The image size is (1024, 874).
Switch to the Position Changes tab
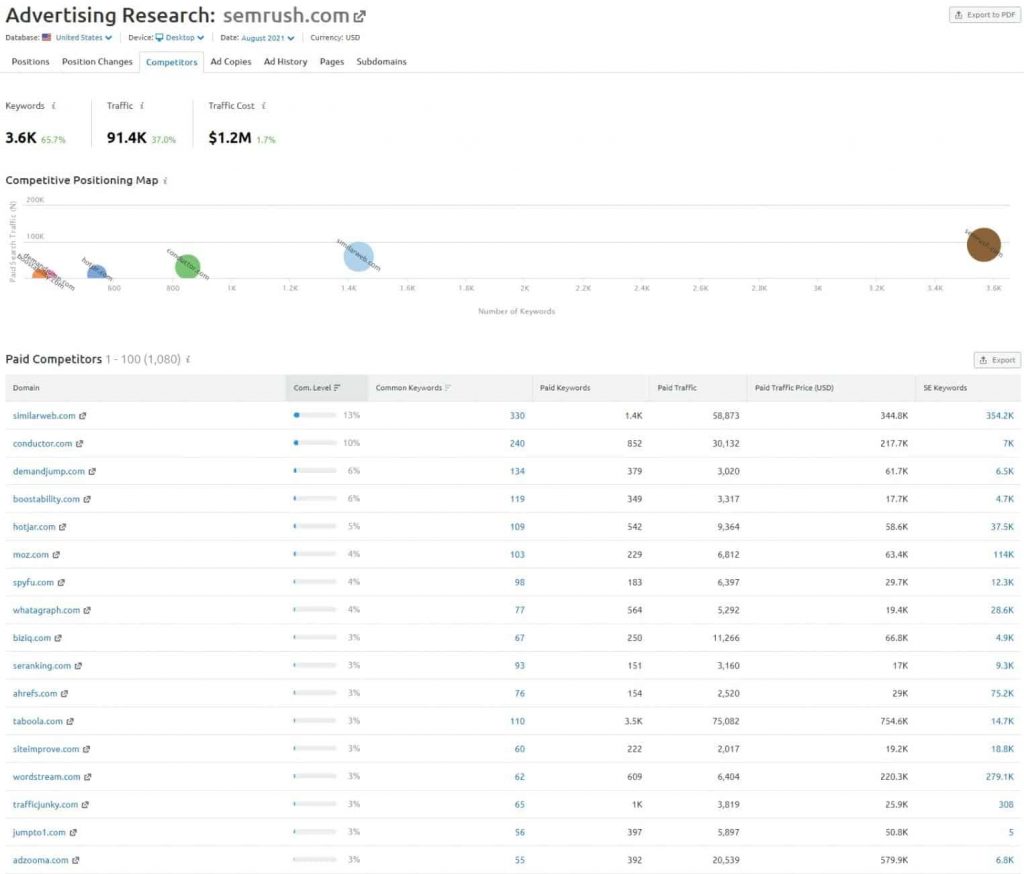pyautogui.click(x=97, y=61)
